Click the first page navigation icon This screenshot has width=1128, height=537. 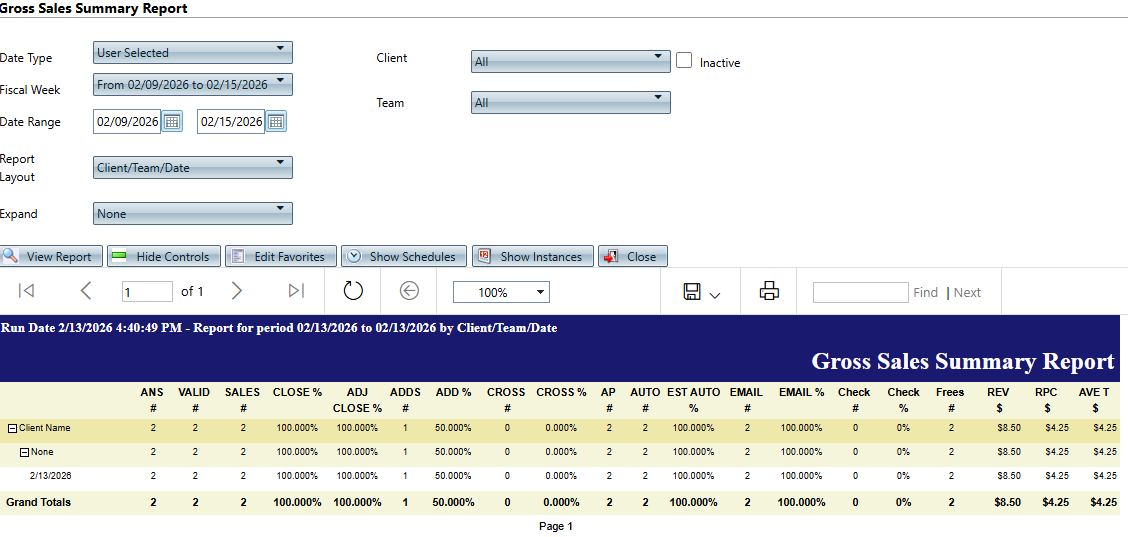[x=27, y=291]
